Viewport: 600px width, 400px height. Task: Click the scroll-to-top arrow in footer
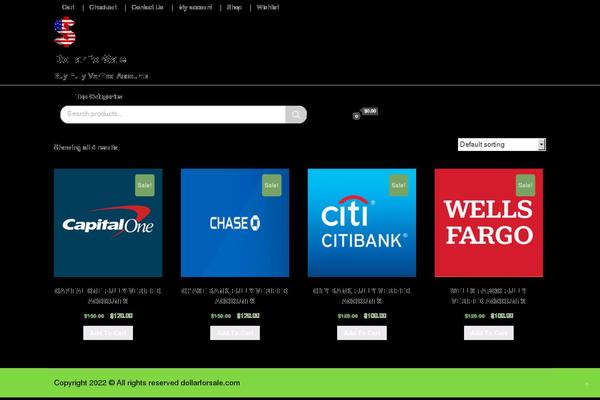pyautogui.click(x=587, y=384)
